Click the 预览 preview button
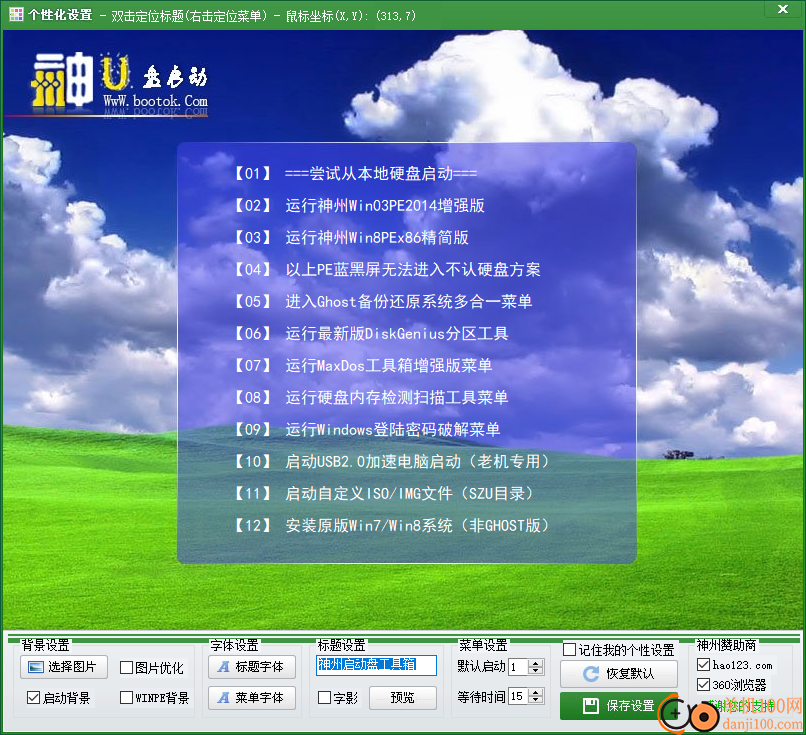 (402, 697)
